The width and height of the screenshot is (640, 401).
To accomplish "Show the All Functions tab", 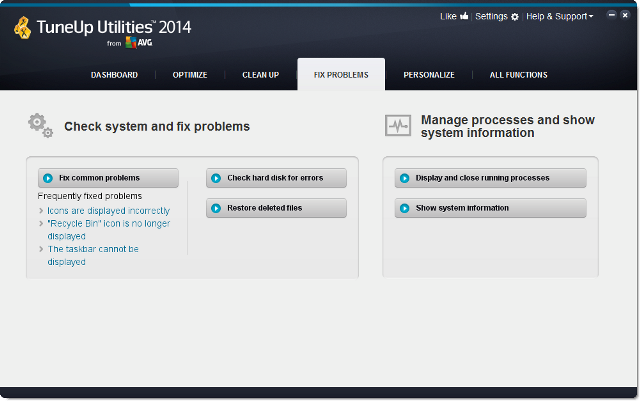I will tap(518, 75).
